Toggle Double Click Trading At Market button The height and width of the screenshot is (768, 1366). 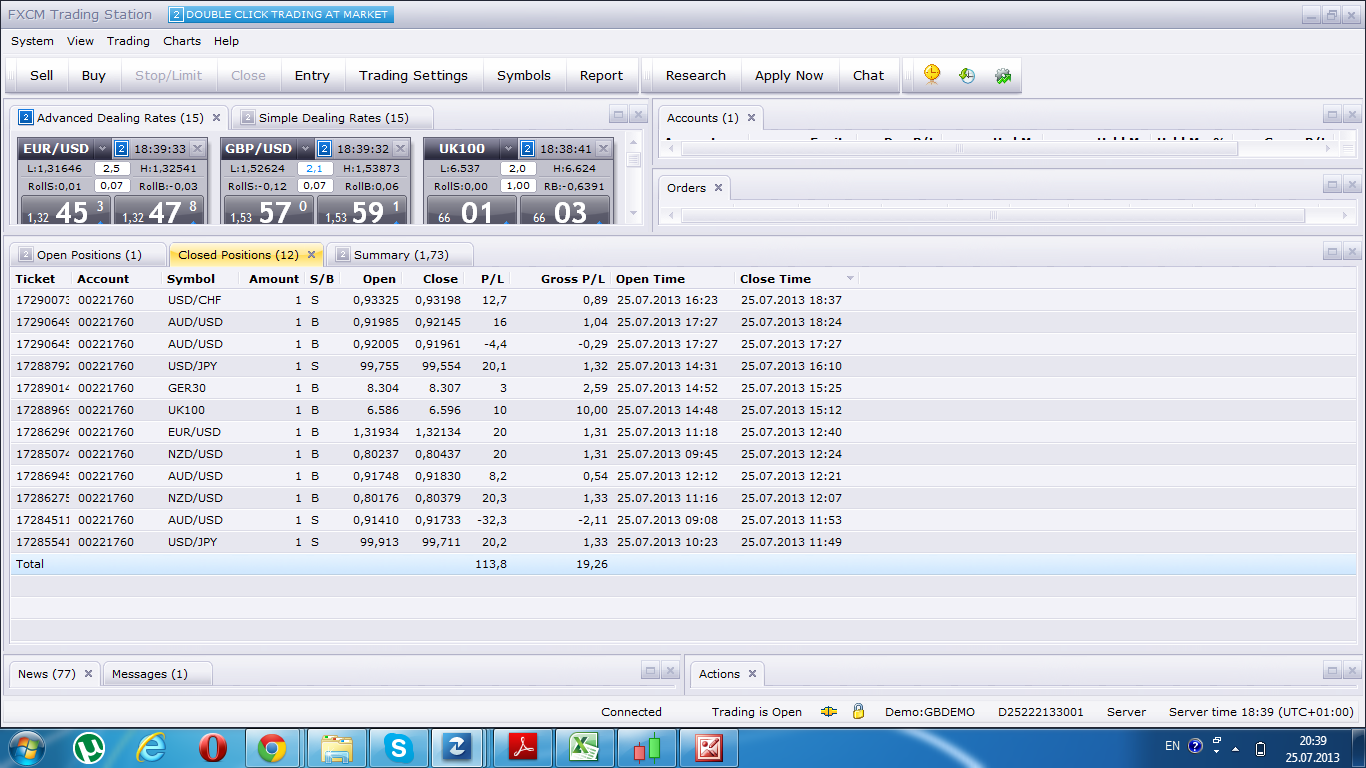(280, 14)
